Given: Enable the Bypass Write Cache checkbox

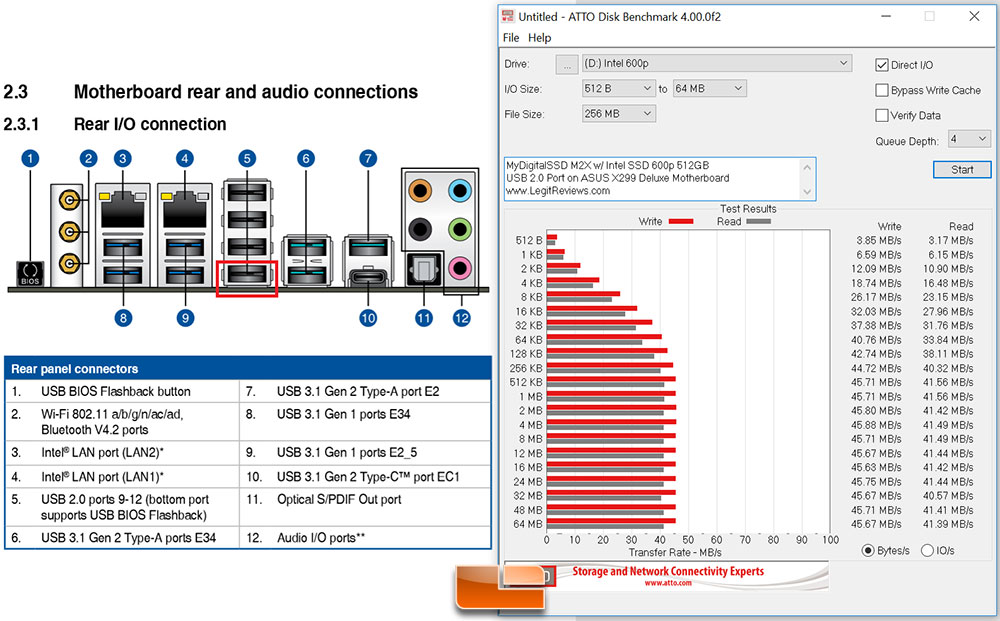Looking at the screenshot, I should [882, 91].
